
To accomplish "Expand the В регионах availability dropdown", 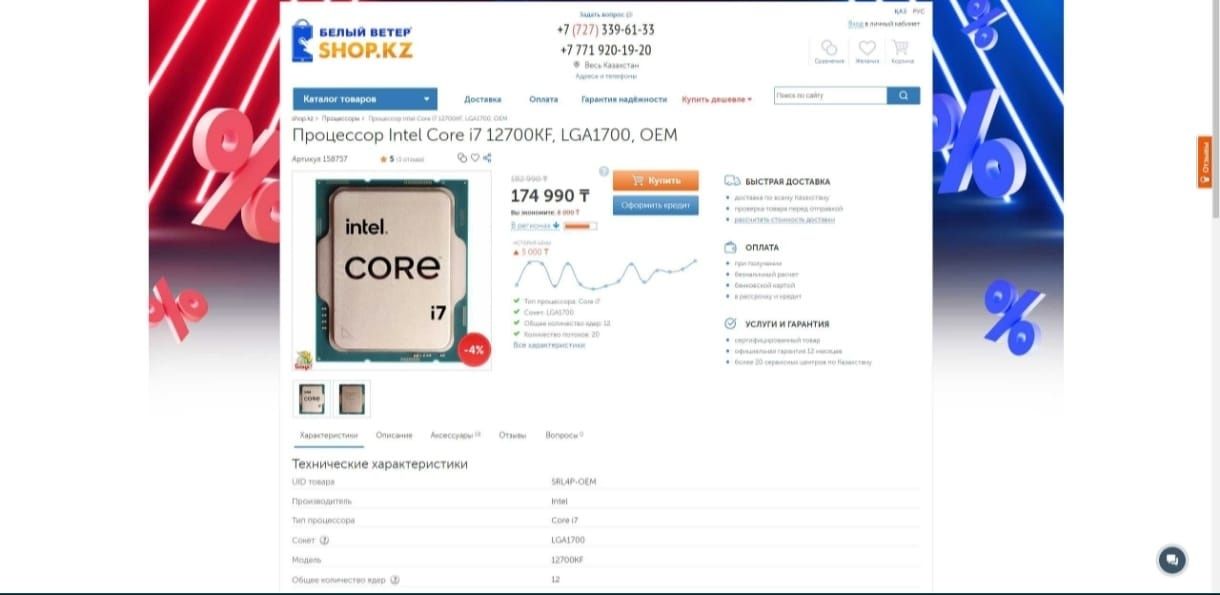I will click(x=535, y=225).
